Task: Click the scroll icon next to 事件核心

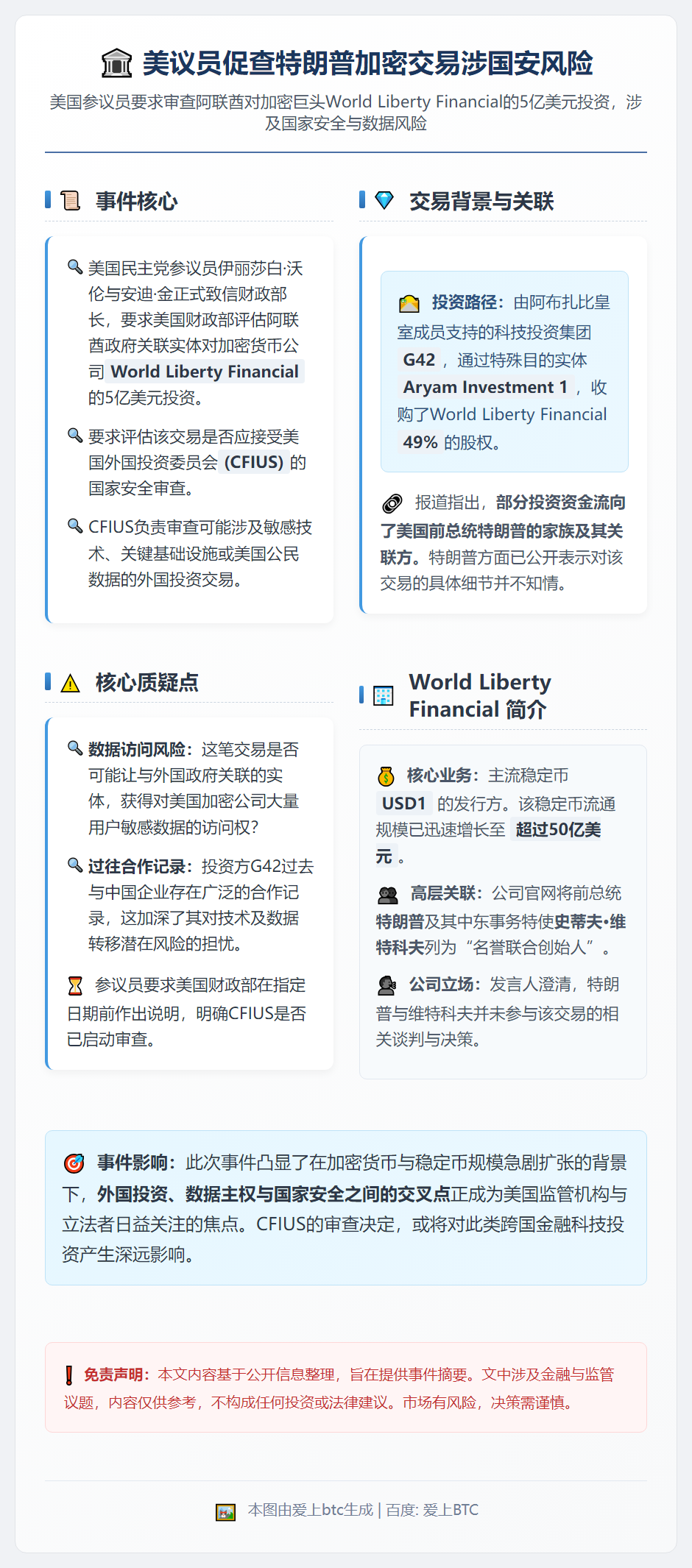Action: click(x=71, y=200)
